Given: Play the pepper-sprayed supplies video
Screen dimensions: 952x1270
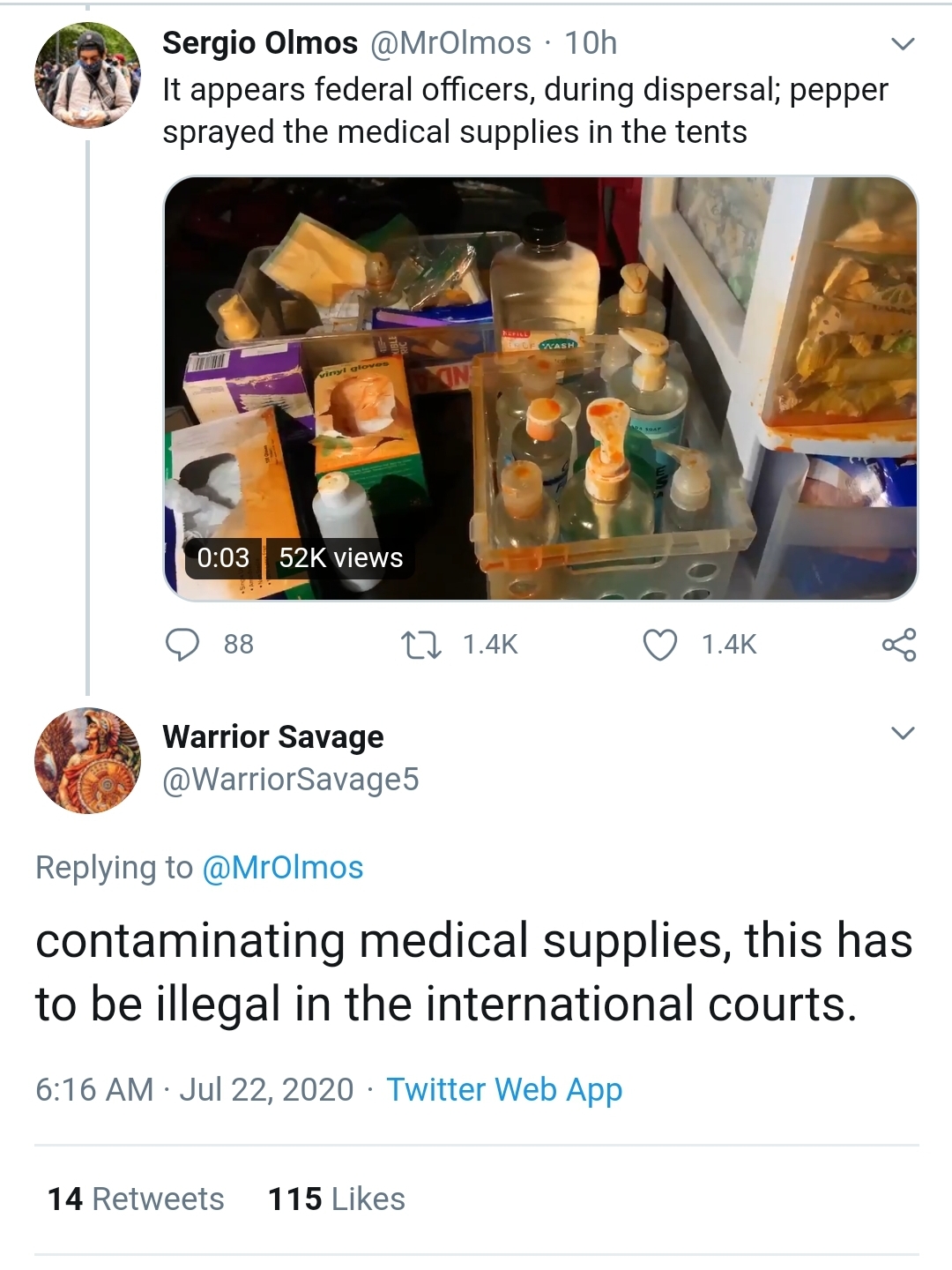Looking at the screenshot, I should [x=540, y=388].
